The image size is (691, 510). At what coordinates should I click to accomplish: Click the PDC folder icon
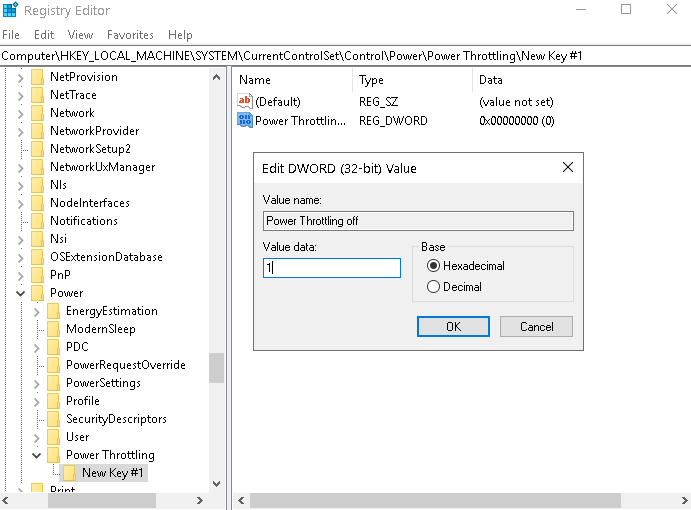coord(54,347)
